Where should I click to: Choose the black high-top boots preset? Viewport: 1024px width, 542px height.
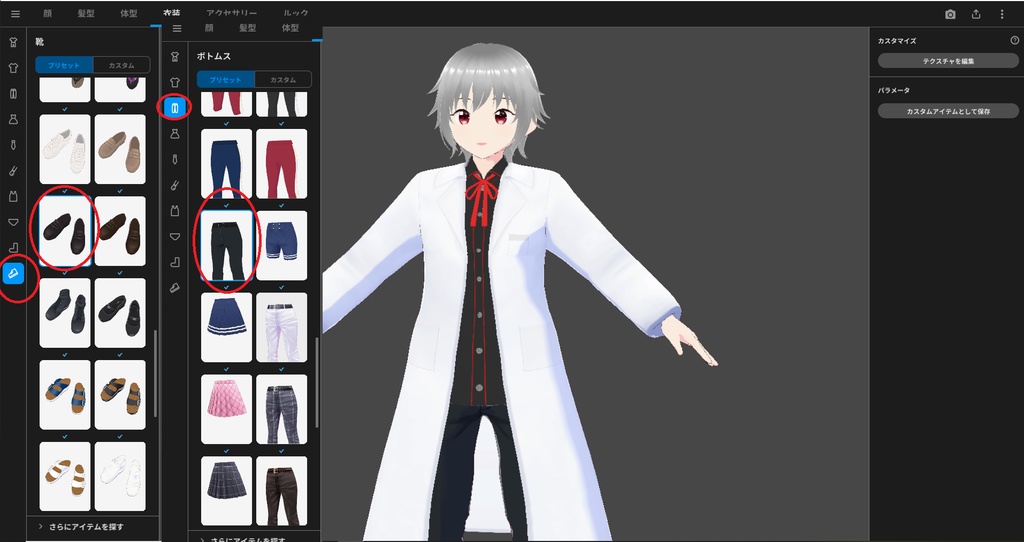click(x=65, y=313)
